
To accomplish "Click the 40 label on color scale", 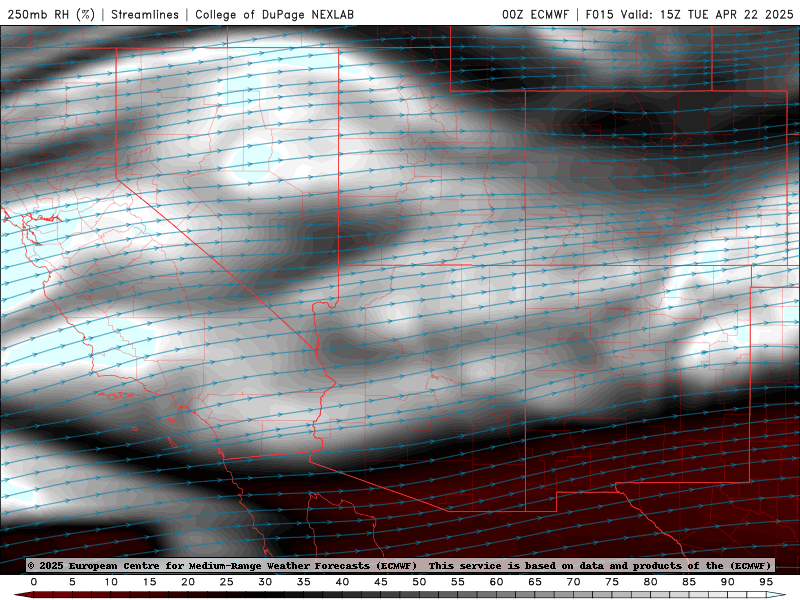I will tap(342, 582).
